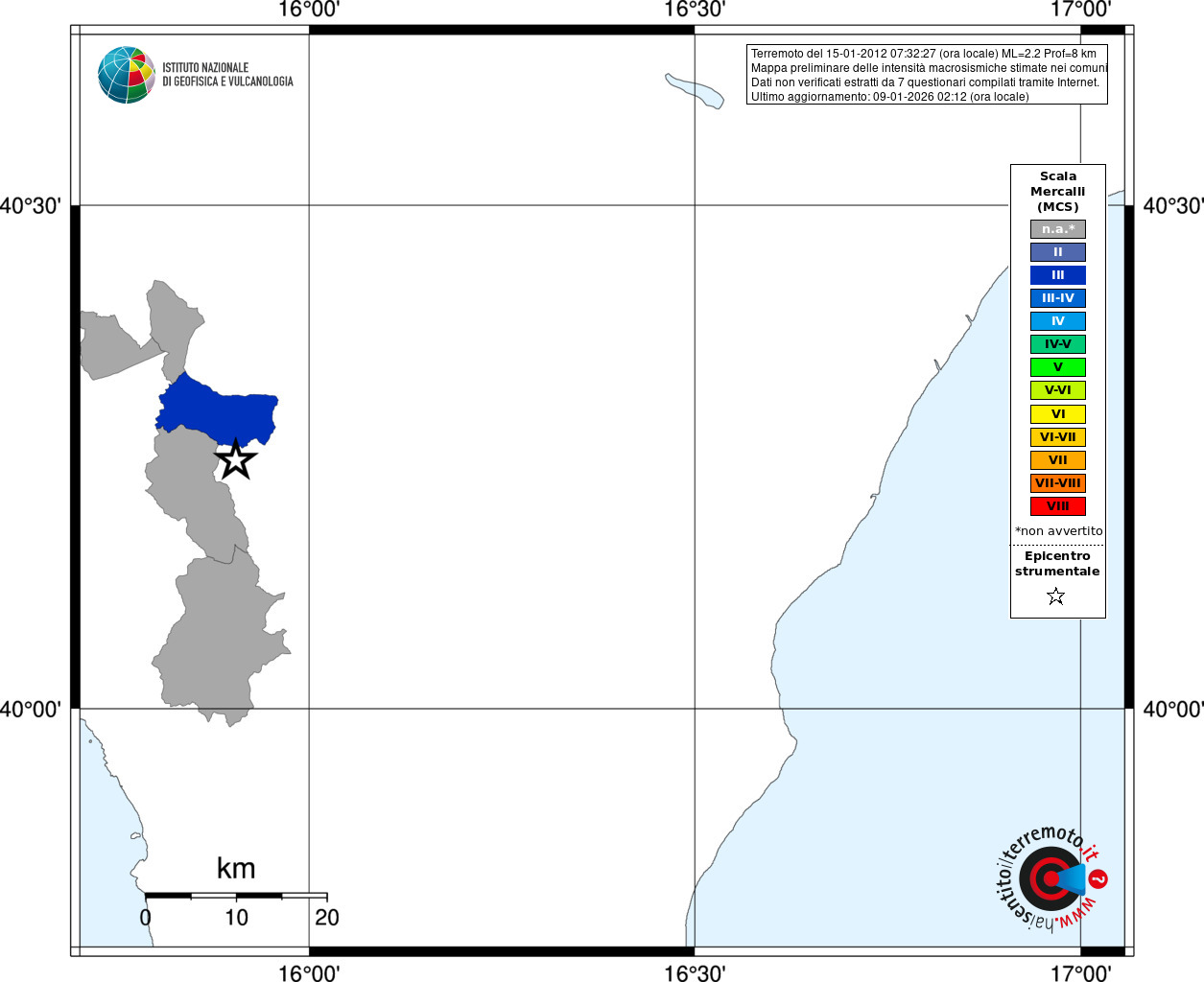Click the small island near 16°30'

tap(695, 90)
